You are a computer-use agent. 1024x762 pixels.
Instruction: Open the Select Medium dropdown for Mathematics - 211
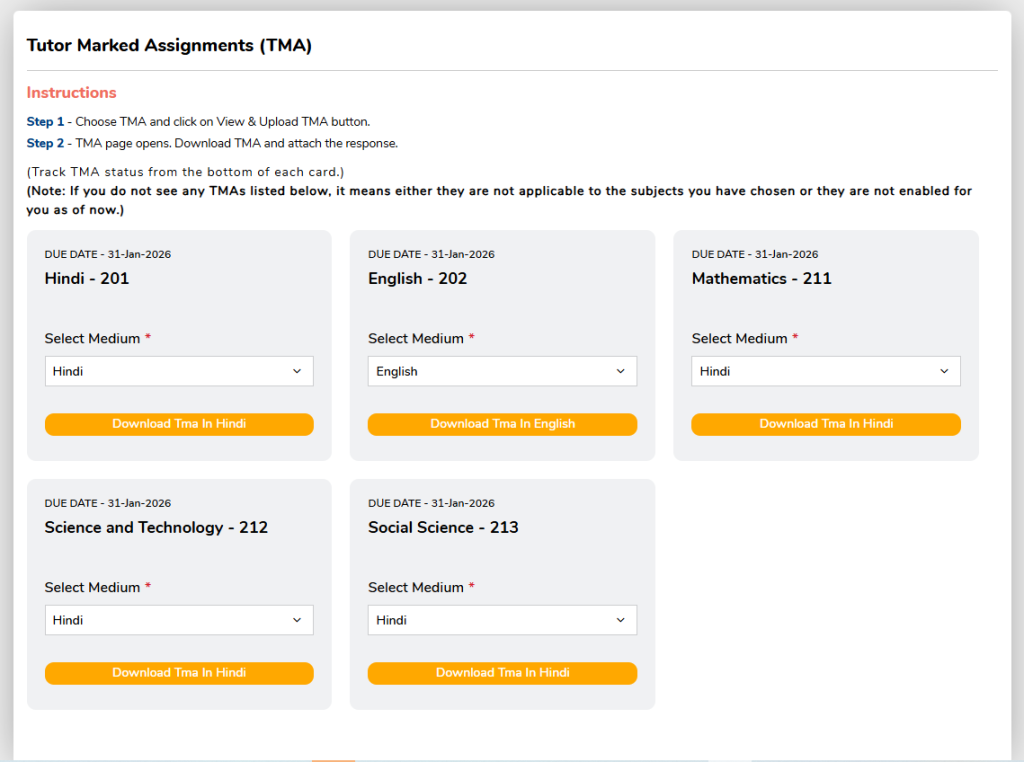[x=825, y=370]
